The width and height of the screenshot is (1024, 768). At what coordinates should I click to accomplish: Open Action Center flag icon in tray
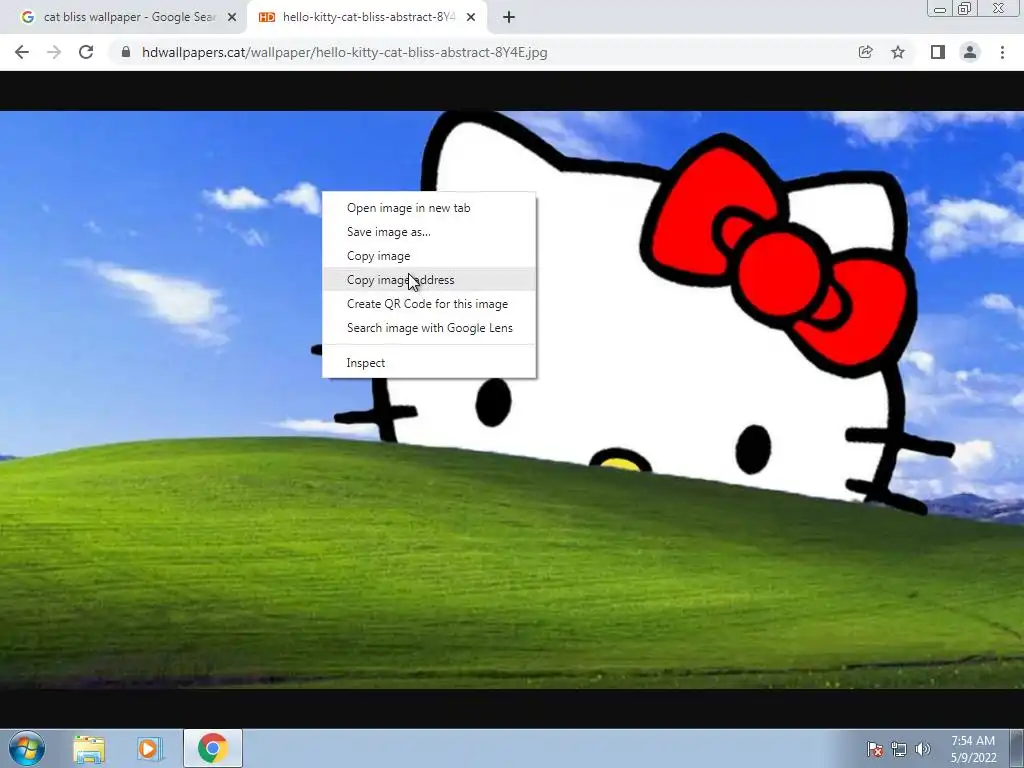tap(875, 748)
